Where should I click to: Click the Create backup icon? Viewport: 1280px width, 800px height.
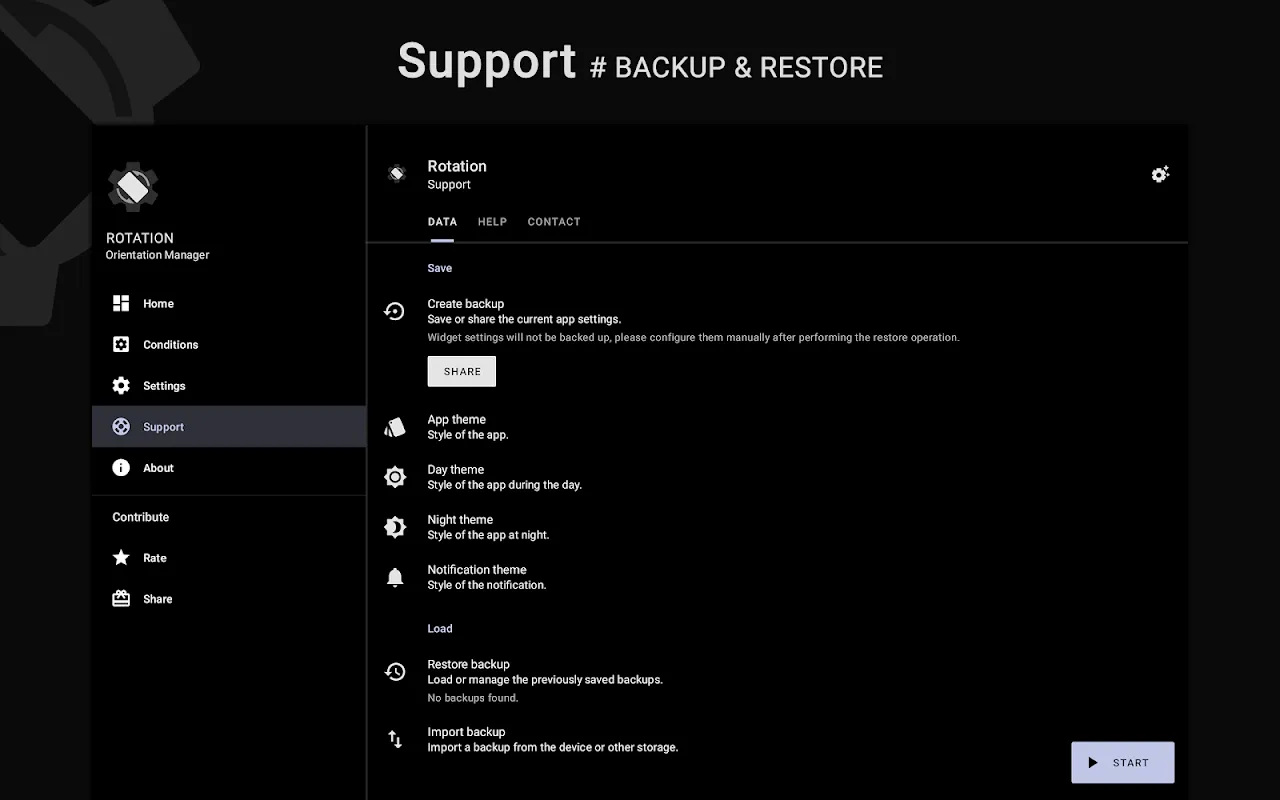tap(395, 311)
